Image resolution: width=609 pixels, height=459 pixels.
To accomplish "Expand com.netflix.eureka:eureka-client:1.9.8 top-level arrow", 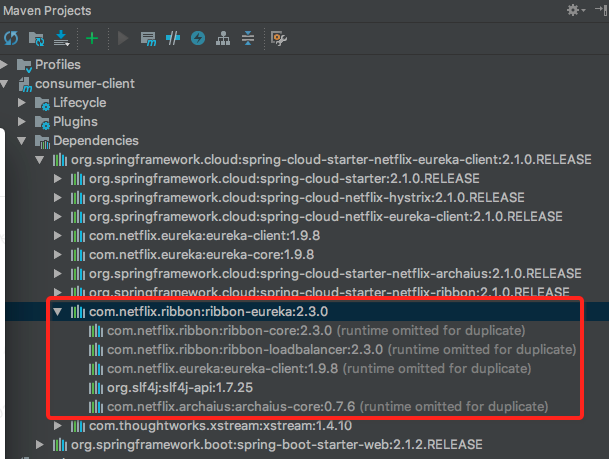I will coord(58,236).
